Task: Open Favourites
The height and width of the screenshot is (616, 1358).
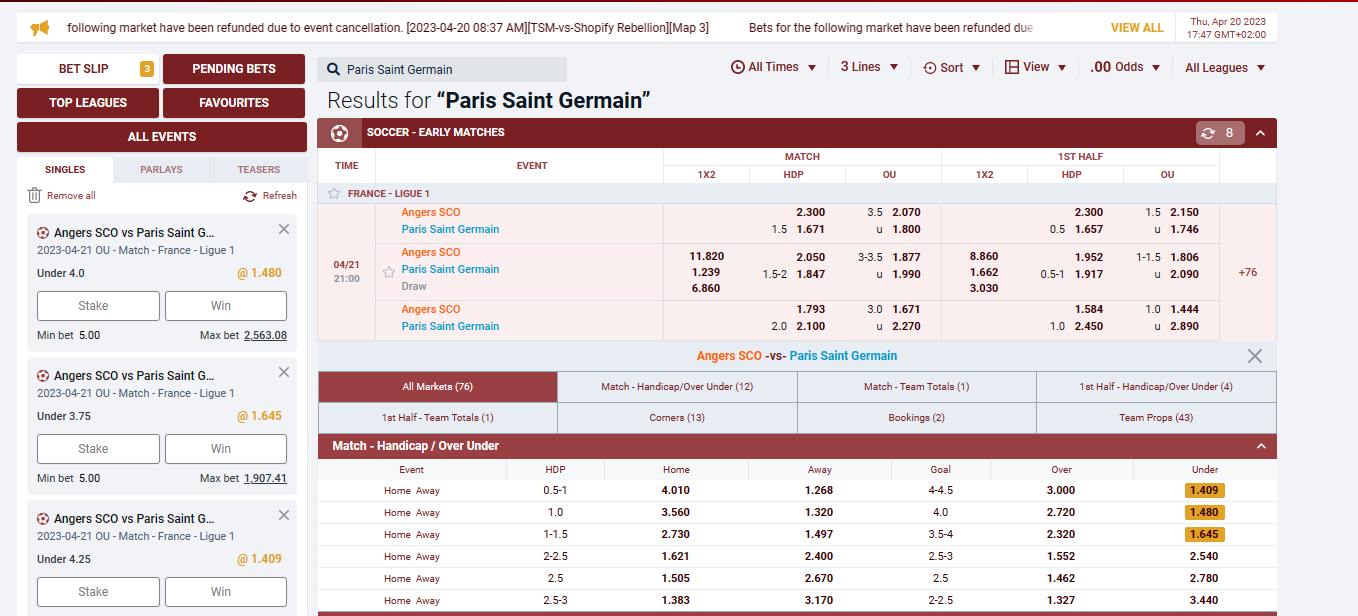Action: (x=234, y=103)
